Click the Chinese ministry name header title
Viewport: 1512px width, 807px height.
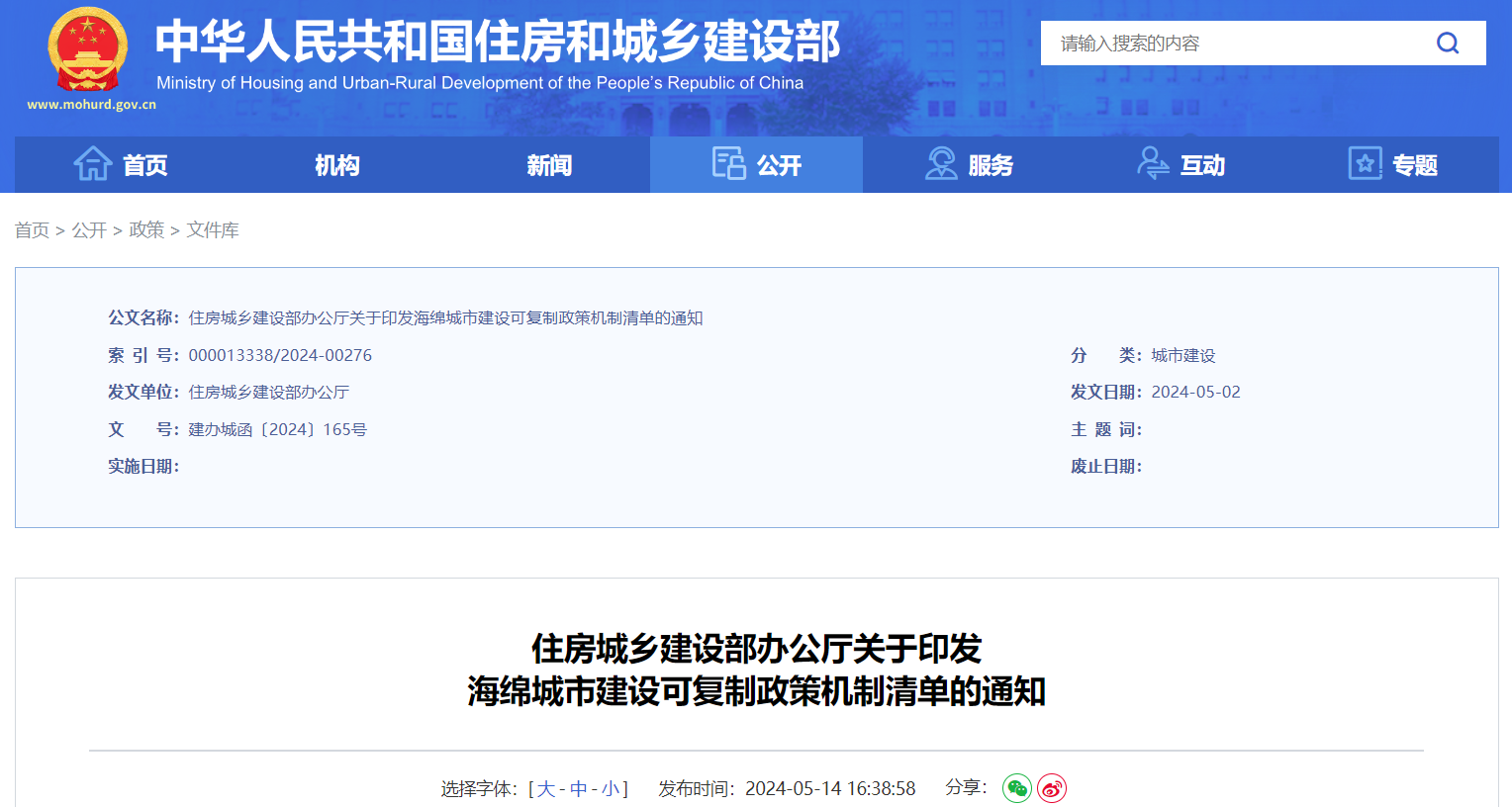pos(498,41)
